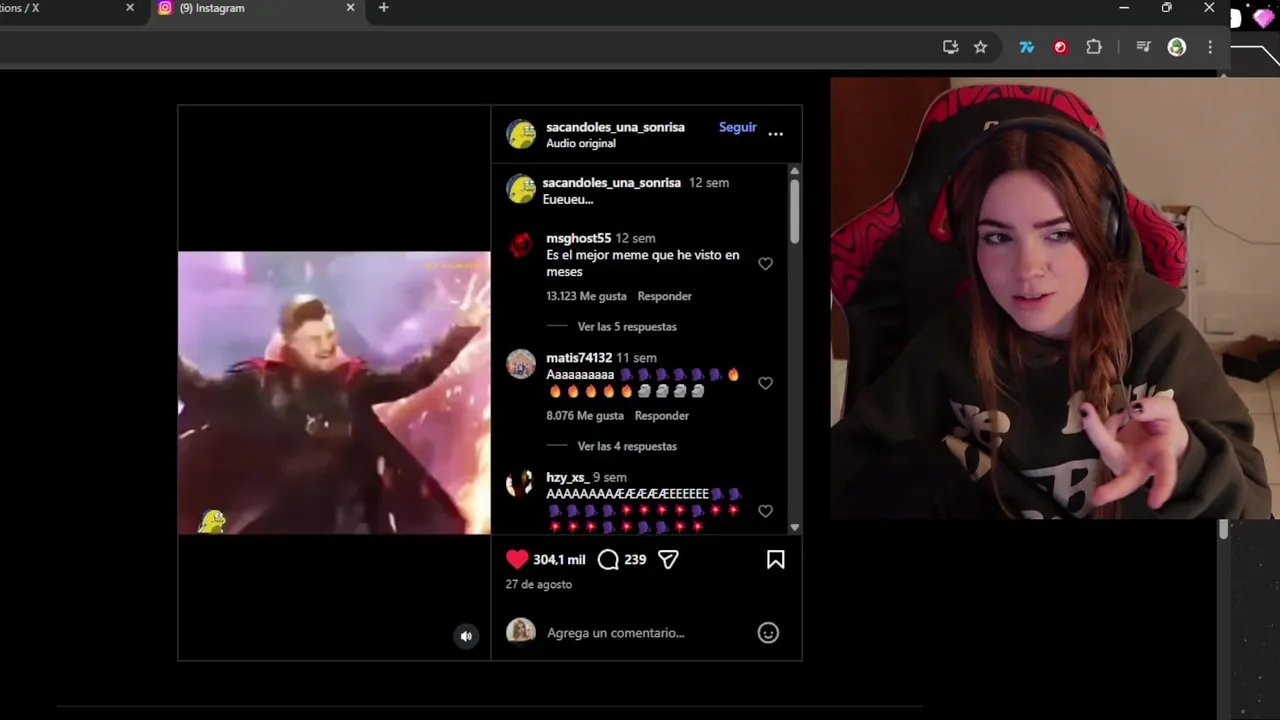Image resolution: width=1280 pixels, height=720 pixels.
Task: Open caption author avatar next to Eueueu
Action: pos(521,189)
